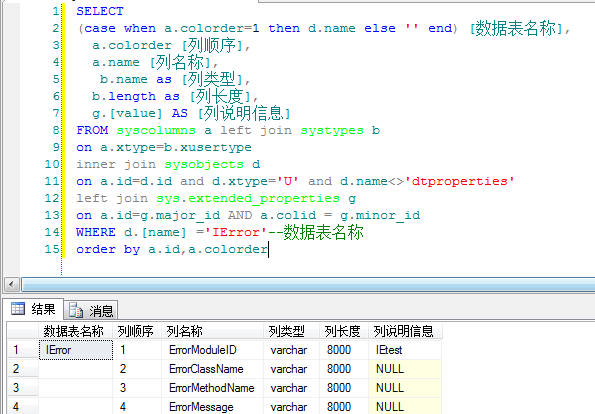Click the horizontal scrollbar track of query editor
This screenshot has width=595, height=414.
[308, 284]
